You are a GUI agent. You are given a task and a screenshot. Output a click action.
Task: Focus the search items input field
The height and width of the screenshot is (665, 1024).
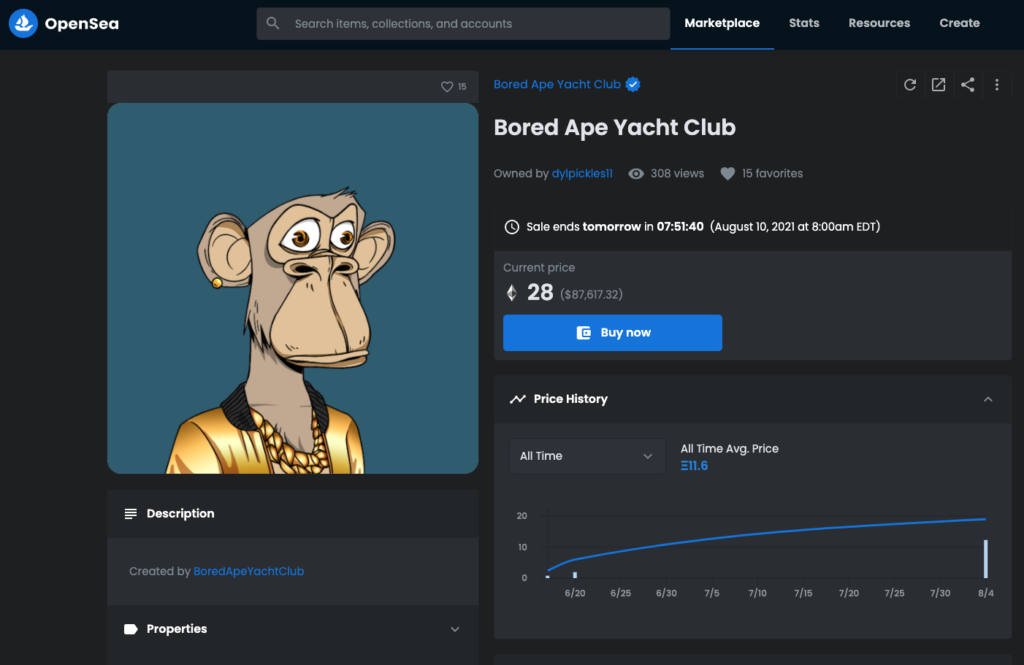pyautogui.click(x=463, y=24)
